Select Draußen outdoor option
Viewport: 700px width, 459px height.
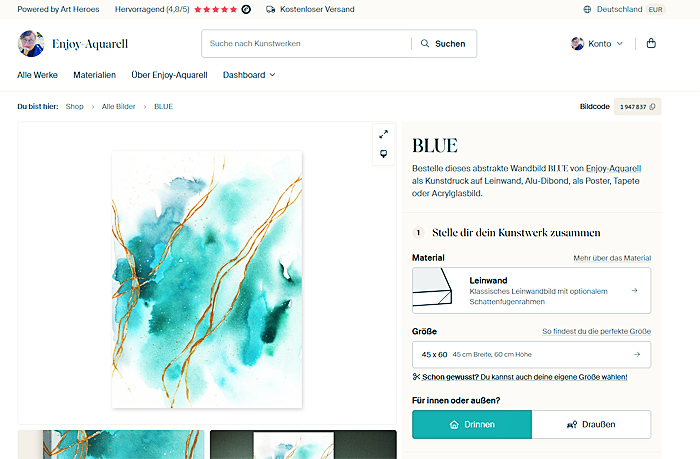pos(591,424)
